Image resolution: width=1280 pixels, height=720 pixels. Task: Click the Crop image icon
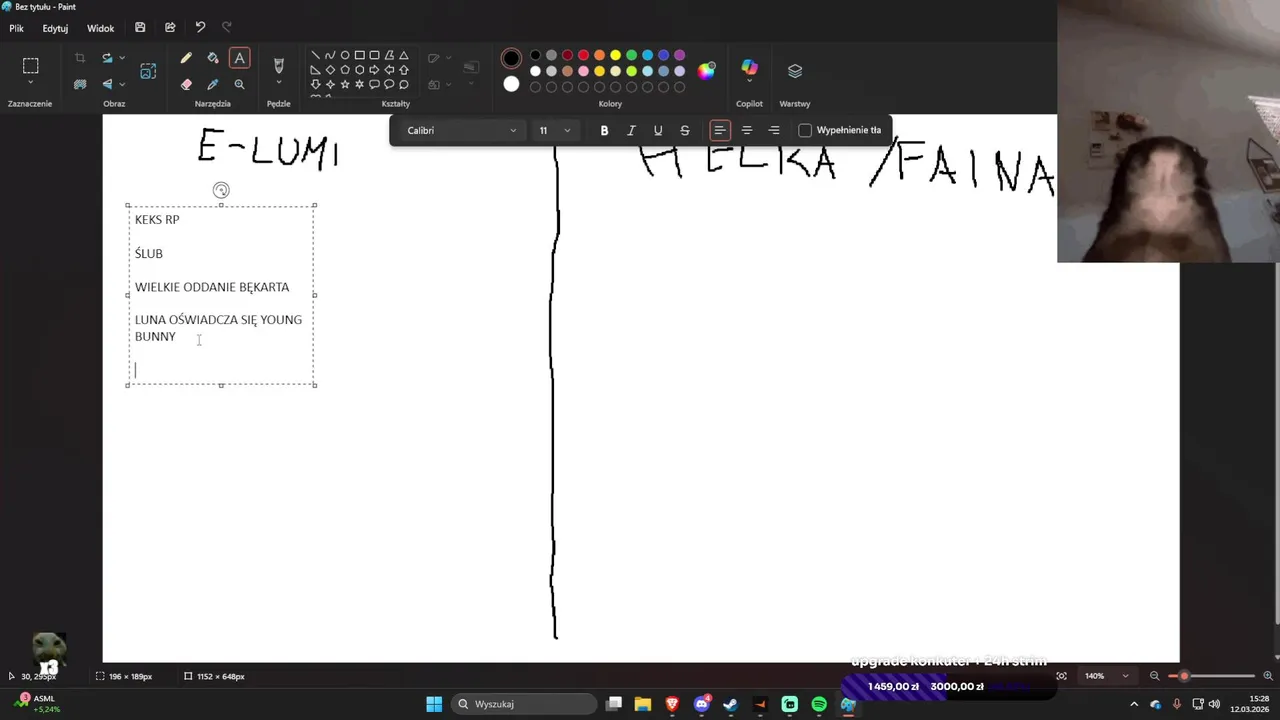click(x=80, y=58)
